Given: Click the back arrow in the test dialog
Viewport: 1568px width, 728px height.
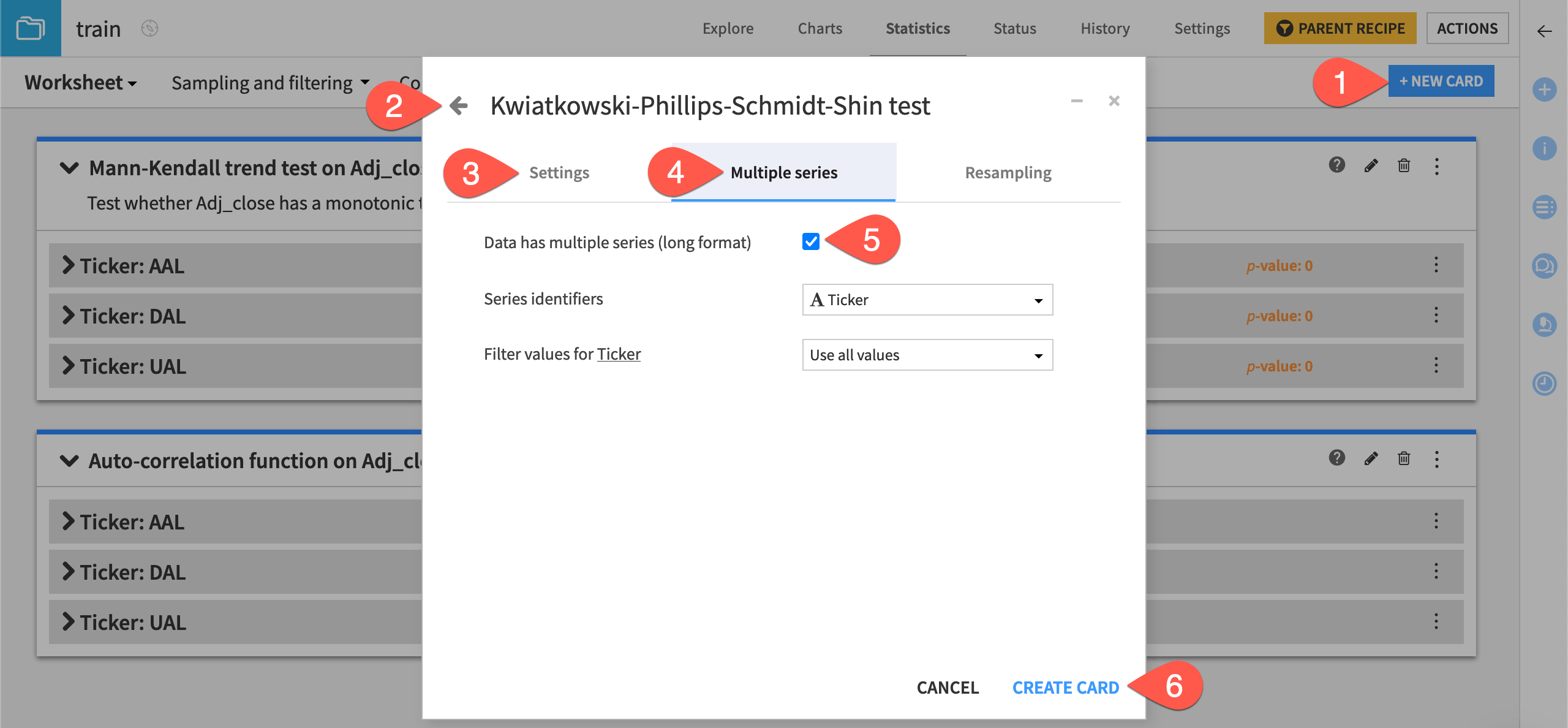Looking at the screenshot, I should tap(458, 105).
